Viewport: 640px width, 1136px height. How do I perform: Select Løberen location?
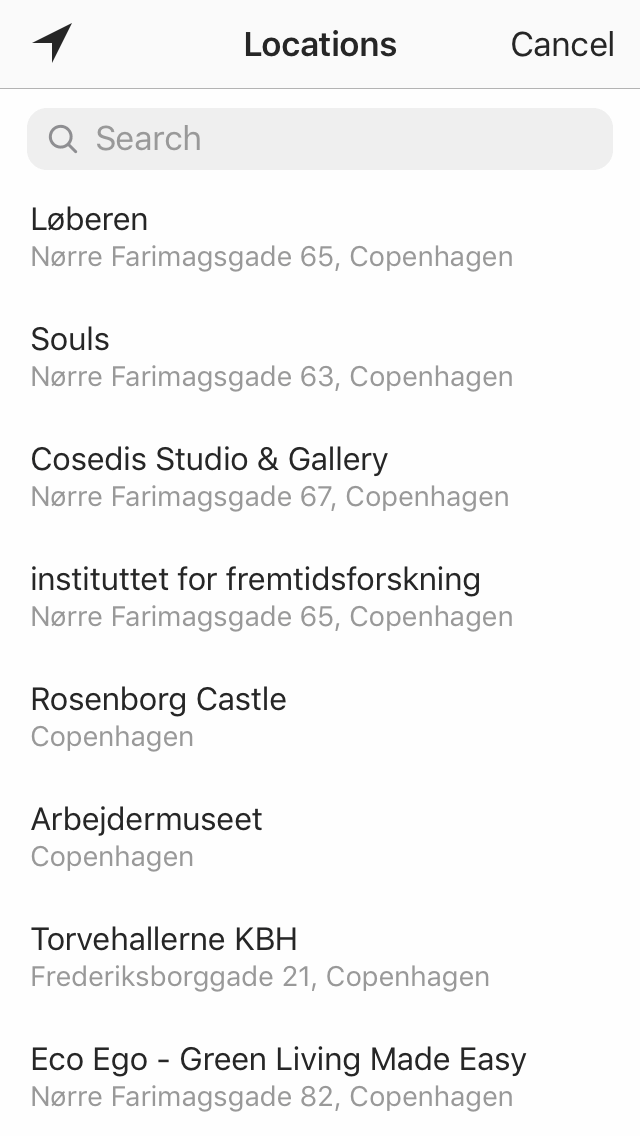click(x=90, y=220)
